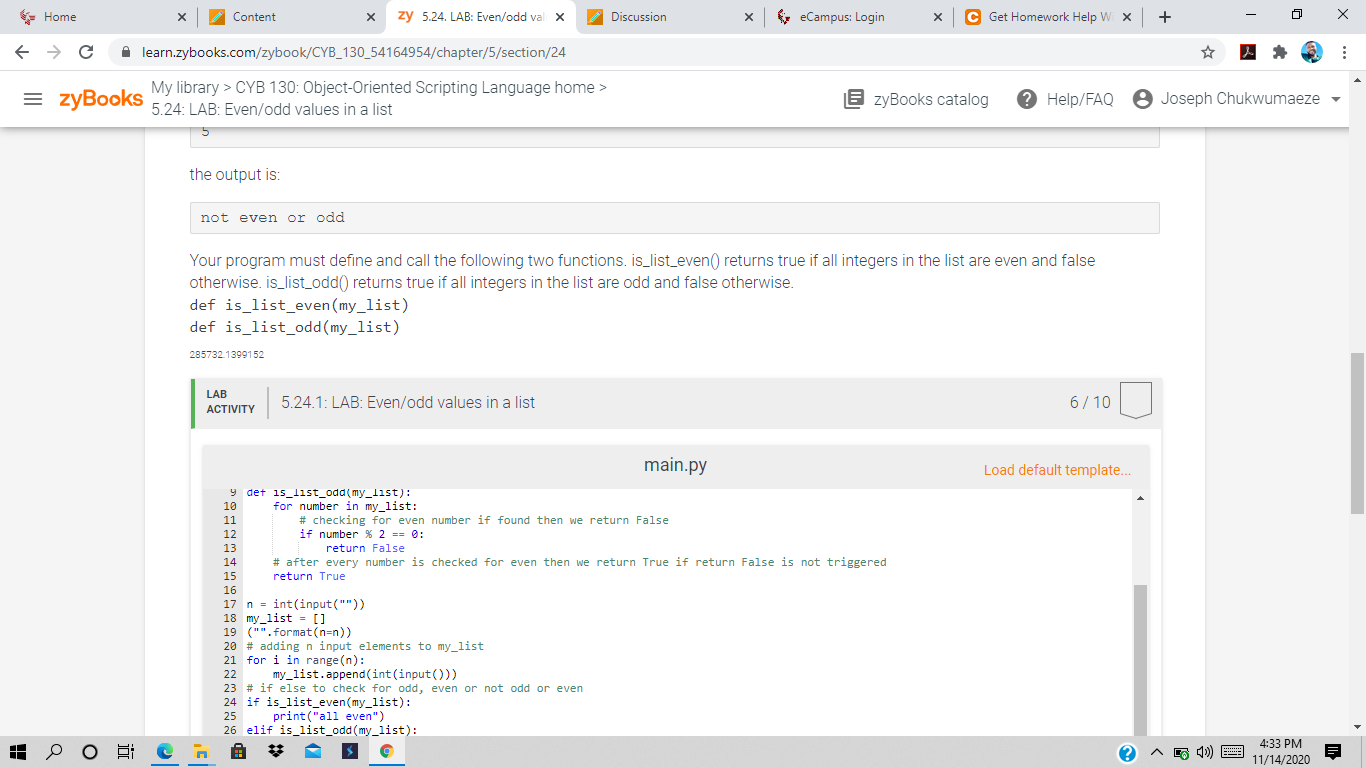The width and height of the screenshot is (1366, 768).
Task: Open the notification center icon
Action: point(1333,752)
